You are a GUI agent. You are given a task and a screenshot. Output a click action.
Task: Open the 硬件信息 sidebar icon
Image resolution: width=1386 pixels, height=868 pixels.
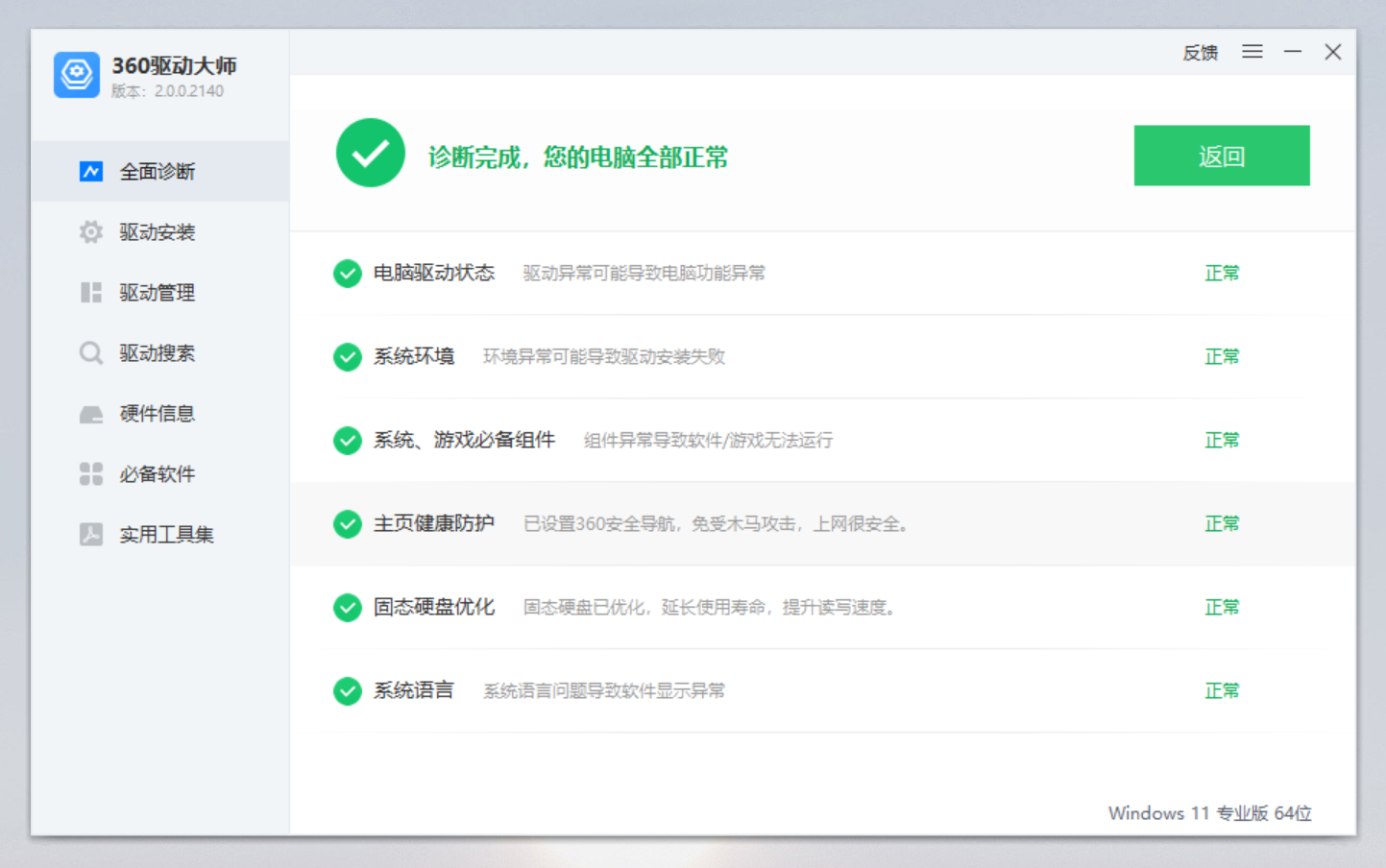91,414
